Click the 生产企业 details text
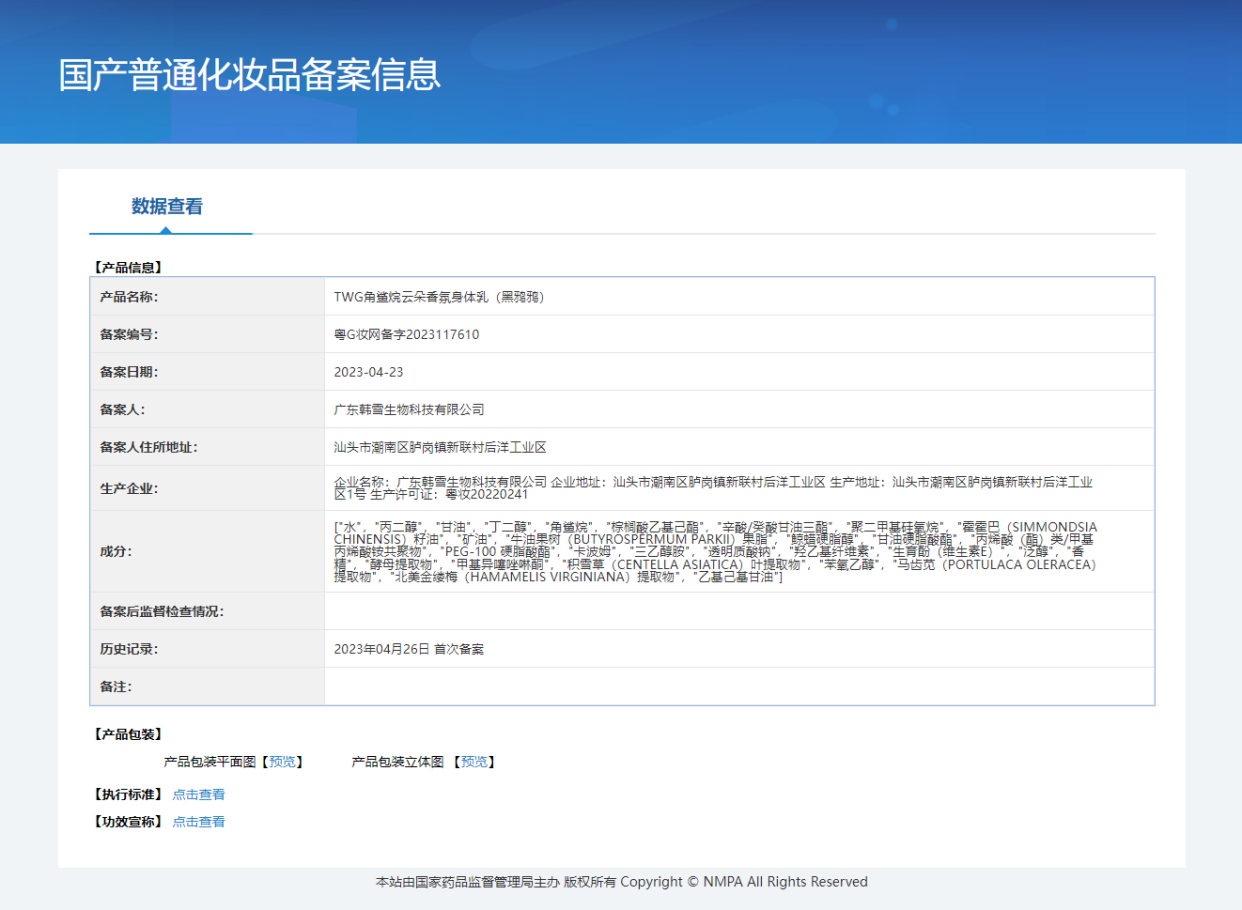Screen dimensions: 1242x910 pos(713,488)
